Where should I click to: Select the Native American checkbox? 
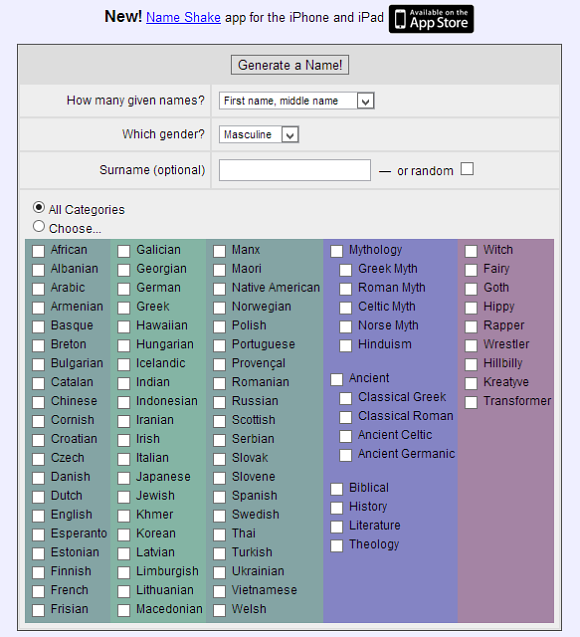(x=219, y=289)
